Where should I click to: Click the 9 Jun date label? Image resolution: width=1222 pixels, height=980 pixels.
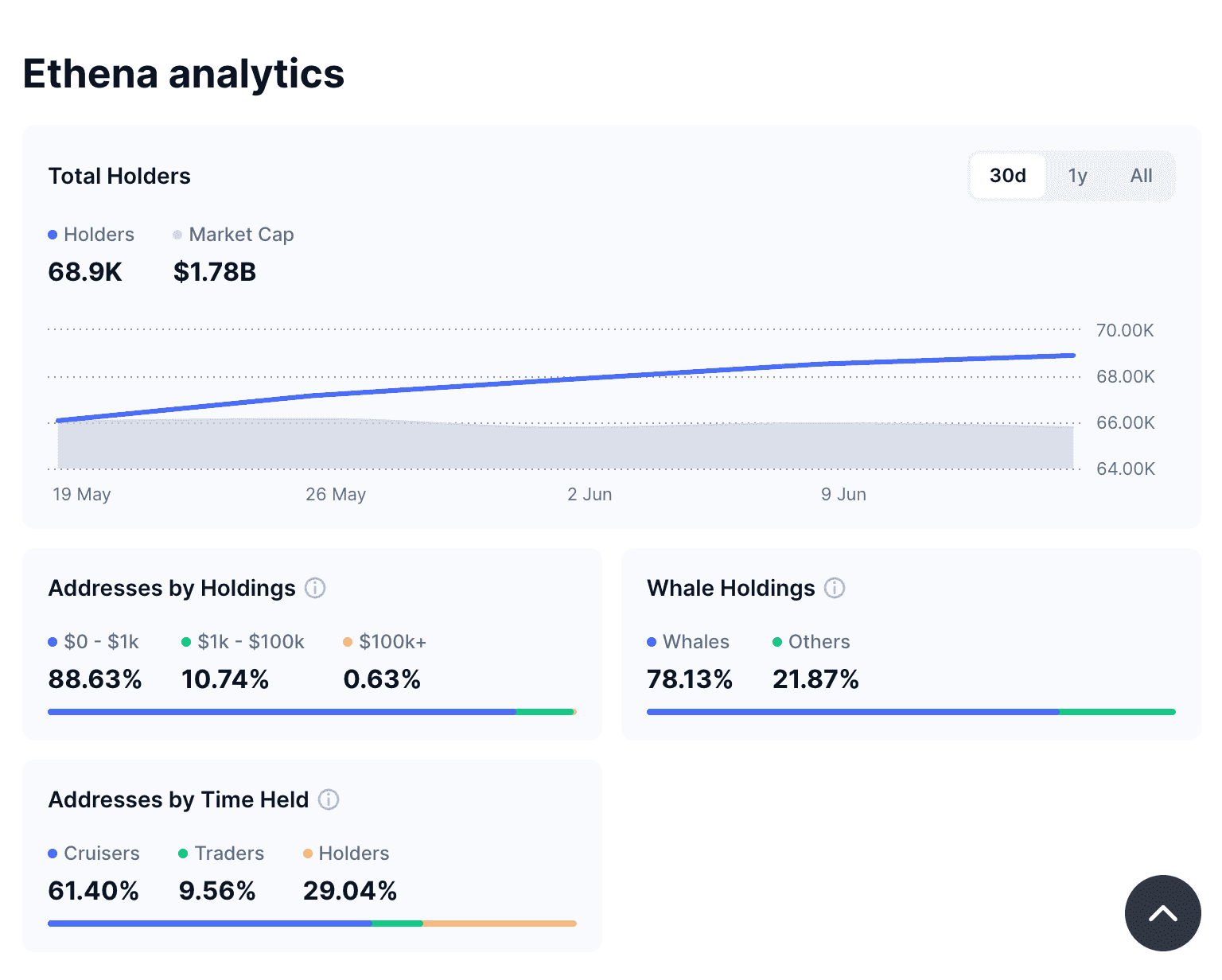pos(843,494)
